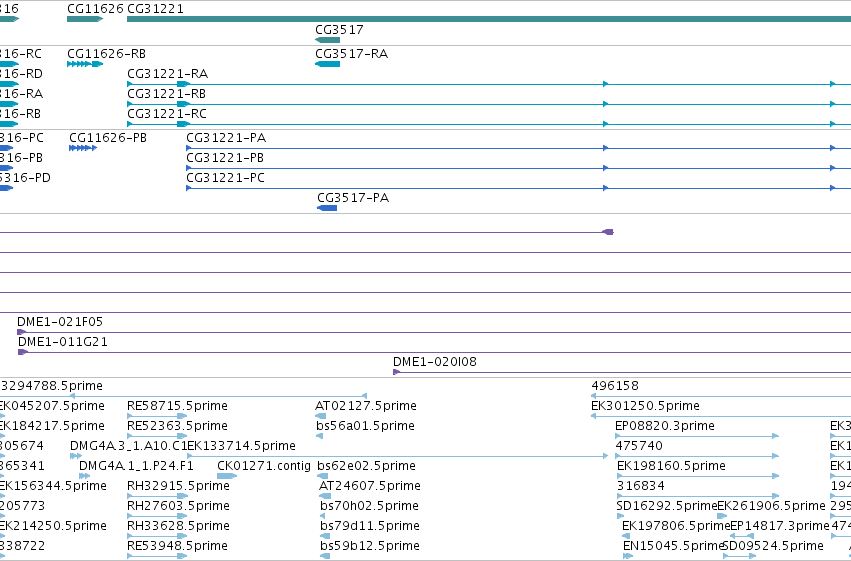
Task: Select EST EP14817.3prime
Action: click(x=780, y=526)
